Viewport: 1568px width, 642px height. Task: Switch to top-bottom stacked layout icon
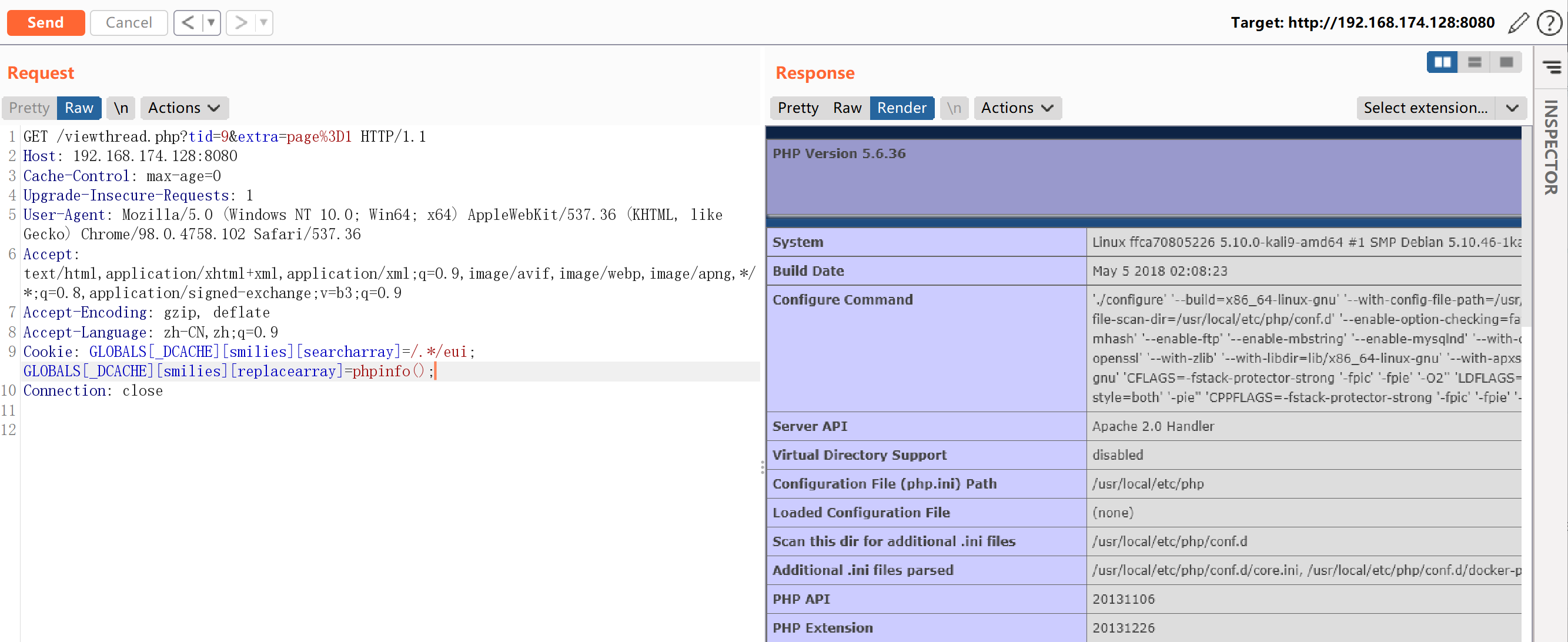pos(1474,62)
